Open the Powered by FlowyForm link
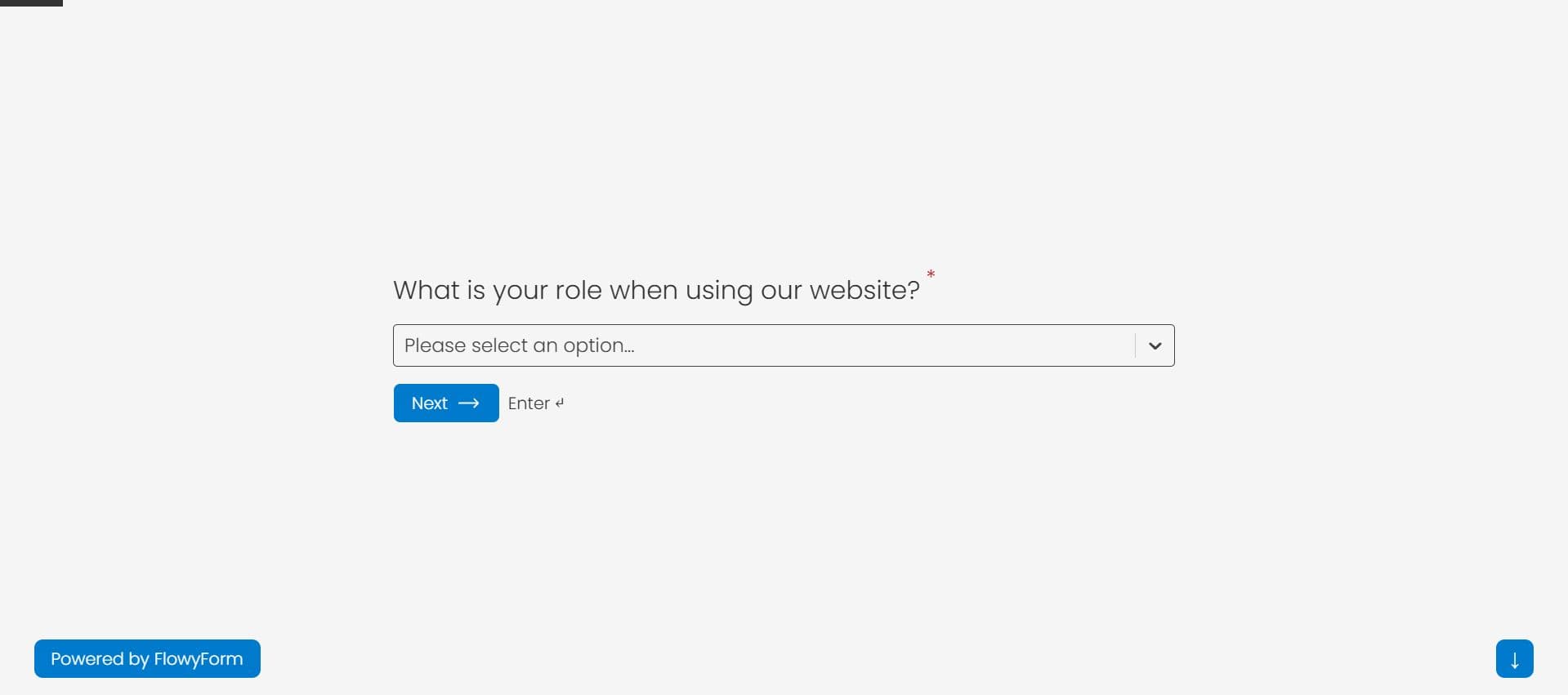The image size is (1568, 695). [x=147, y=658]
